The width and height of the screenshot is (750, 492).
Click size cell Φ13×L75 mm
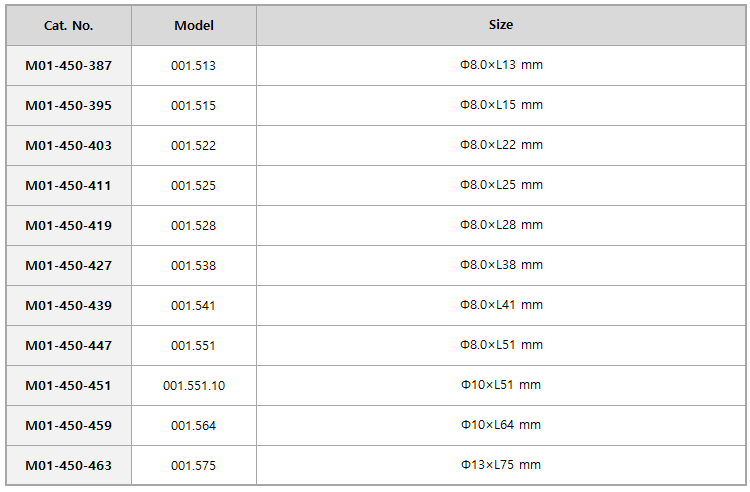[501, 465]
